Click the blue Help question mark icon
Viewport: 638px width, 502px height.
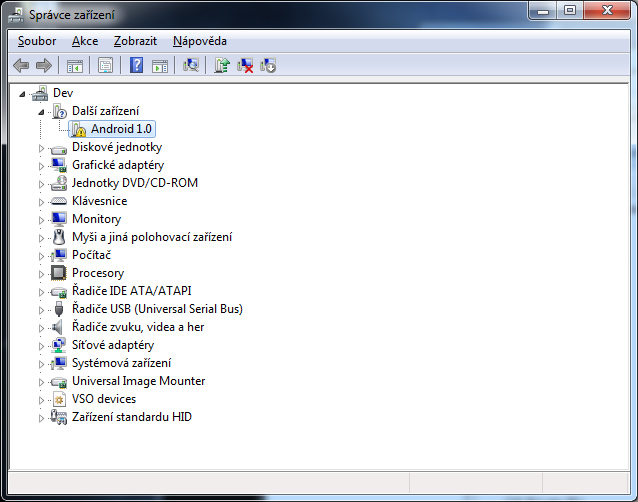[x=136, y=65]
